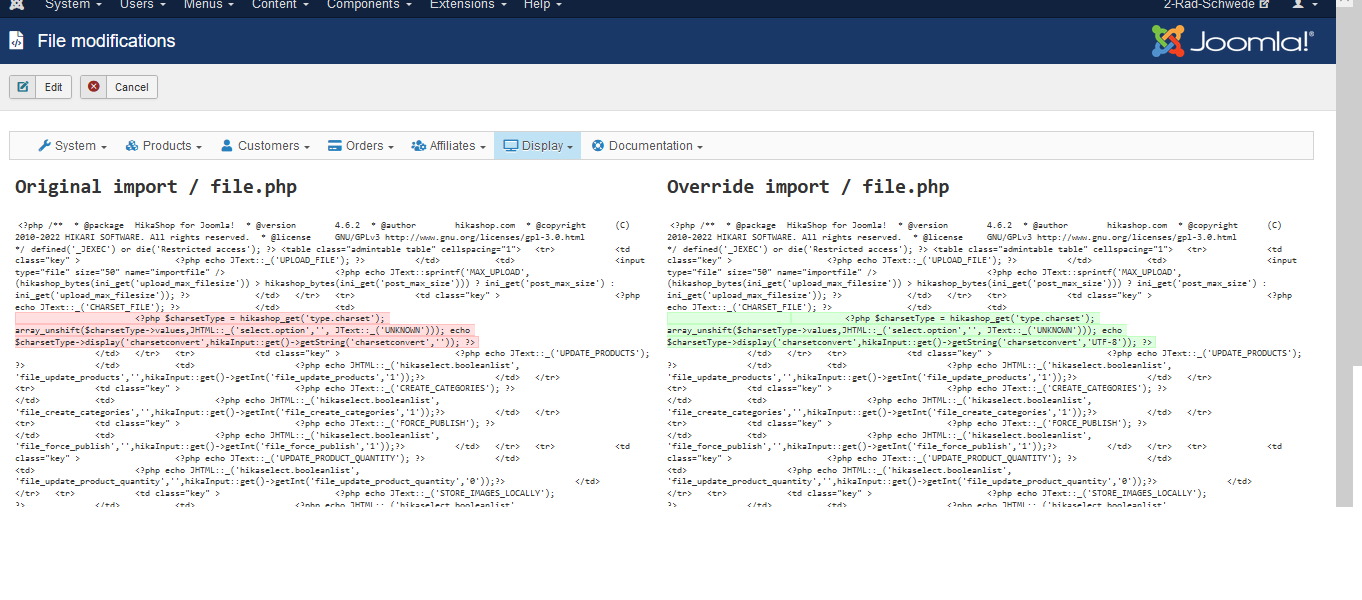Click the monitor icon beside Display

(x=510, y=146)
